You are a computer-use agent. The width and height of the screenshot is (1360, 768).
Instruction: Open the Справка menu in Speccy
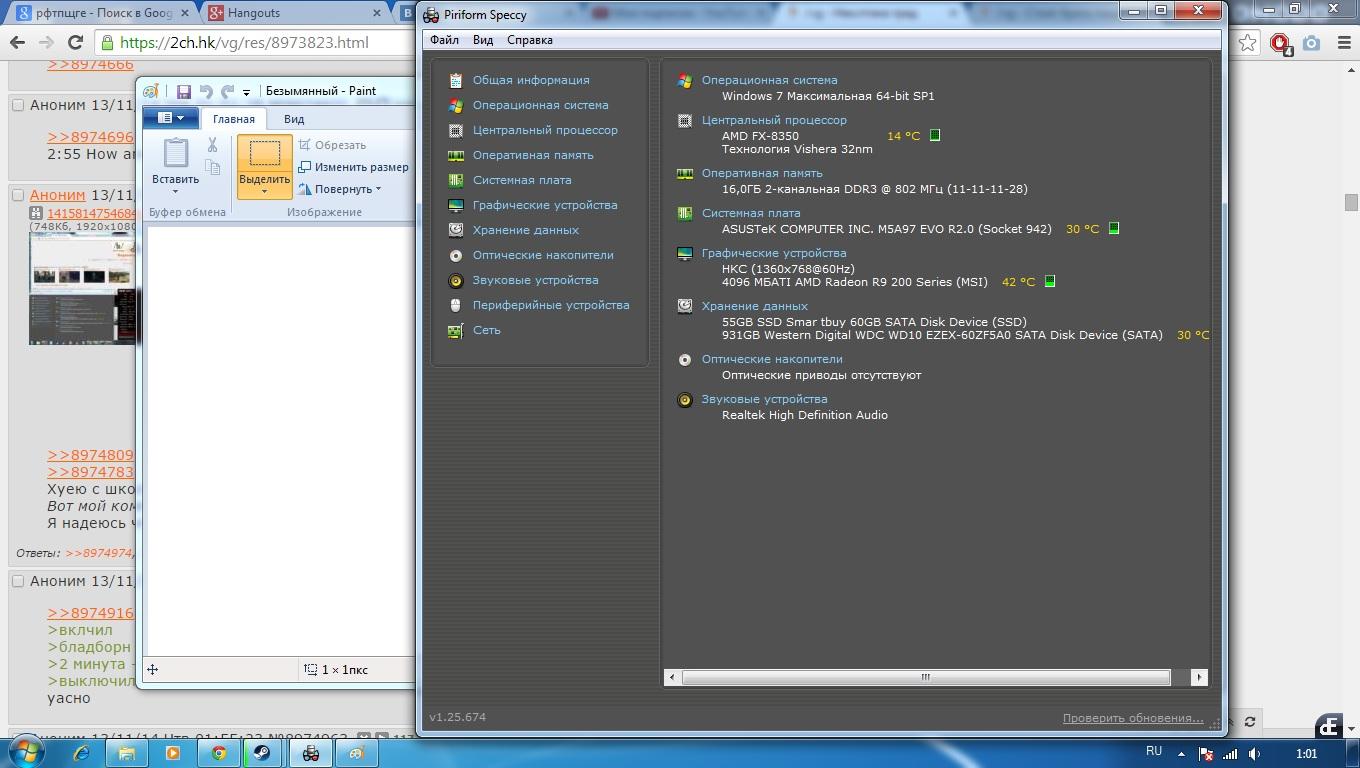(530, 40)
